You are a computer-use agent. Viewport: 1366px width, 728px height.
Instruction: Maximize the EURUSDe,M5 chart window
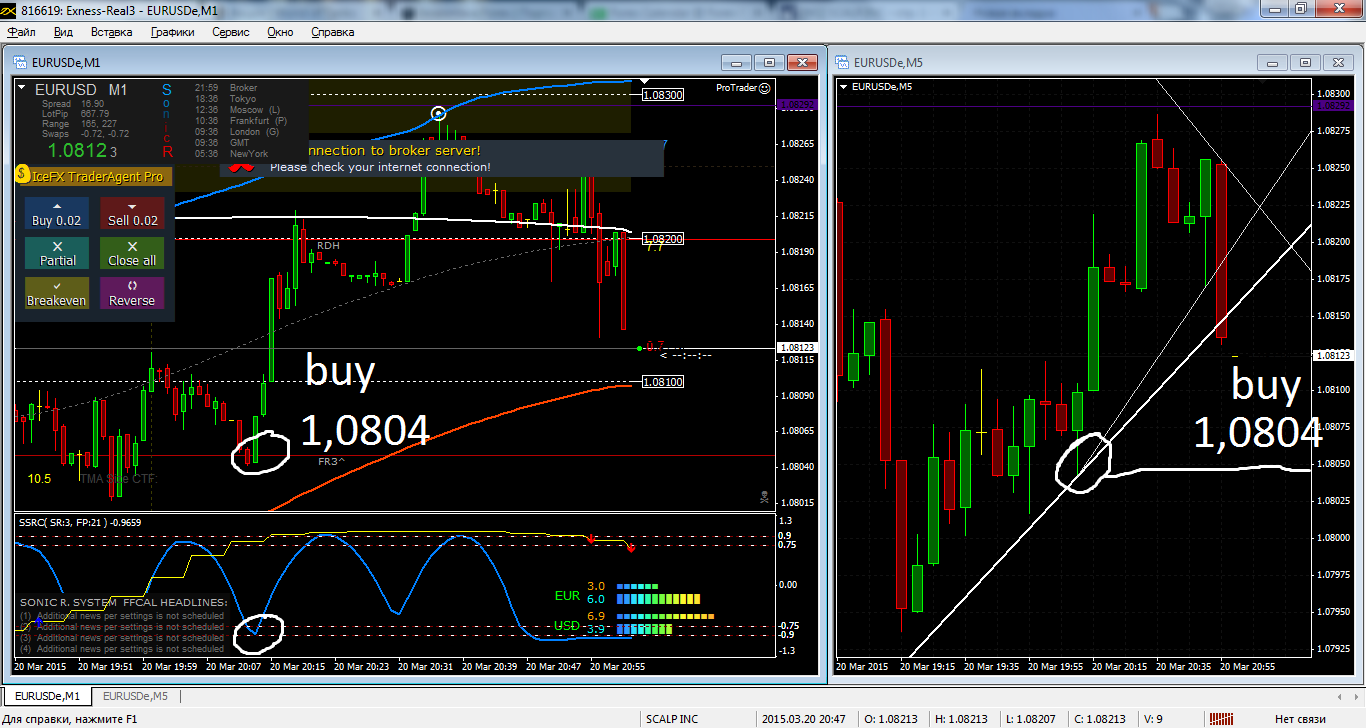click(x=1303, y=62)
